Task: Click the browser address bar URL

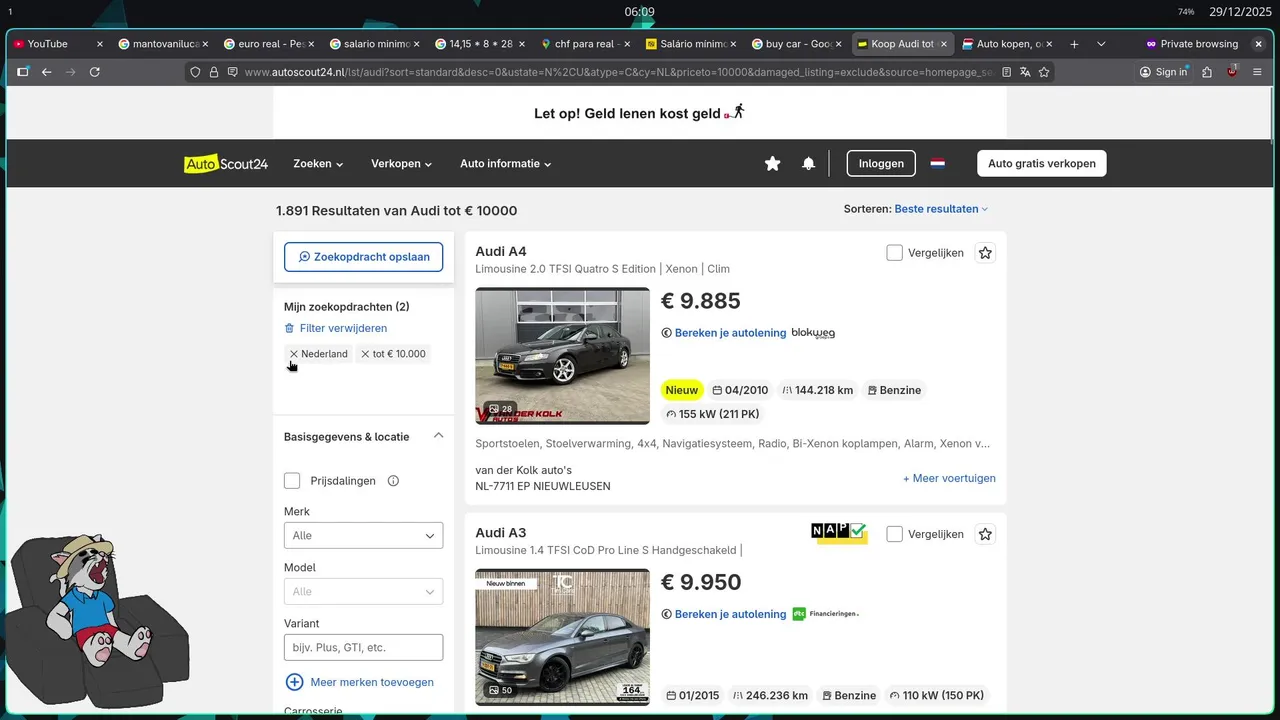Action: [618, 72]
